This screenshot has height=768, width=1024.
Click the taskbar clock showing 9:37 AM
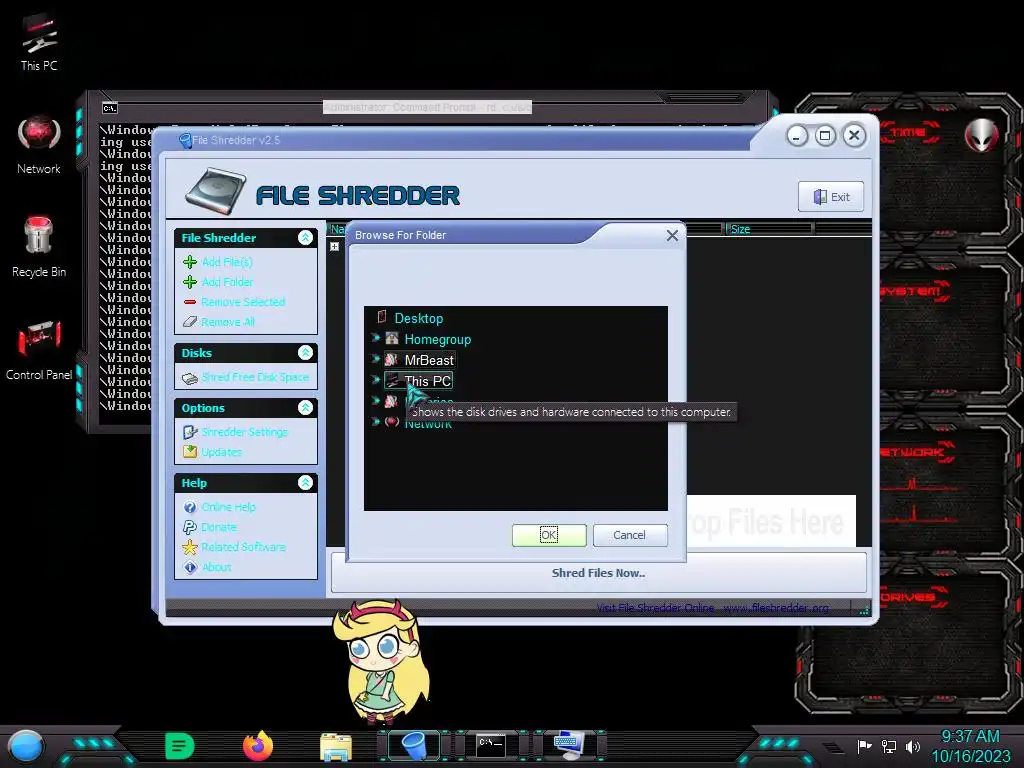click(970, 737)
